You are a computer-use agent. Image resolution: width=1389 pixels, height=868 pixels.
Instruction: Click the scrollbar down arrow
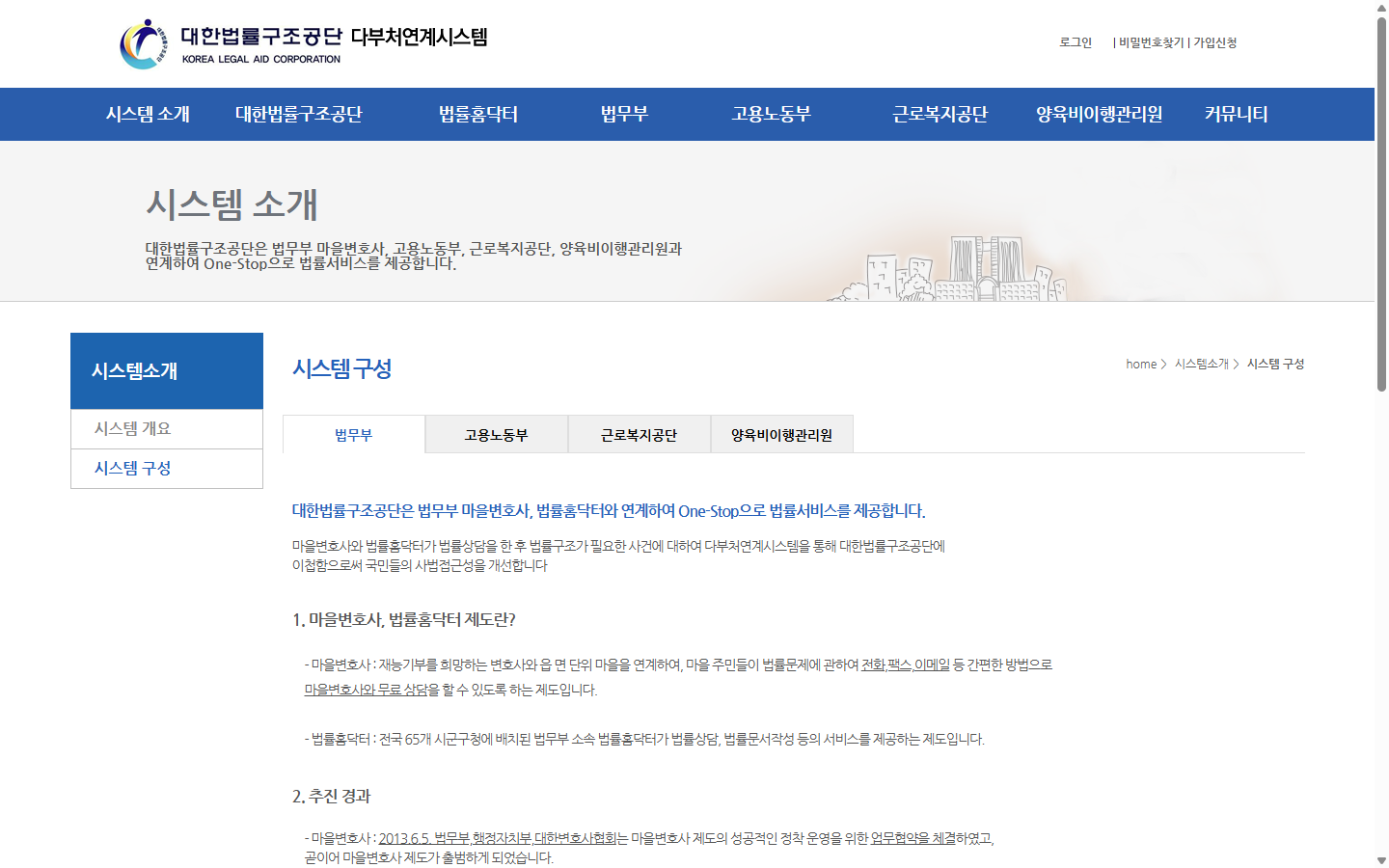1381,860
